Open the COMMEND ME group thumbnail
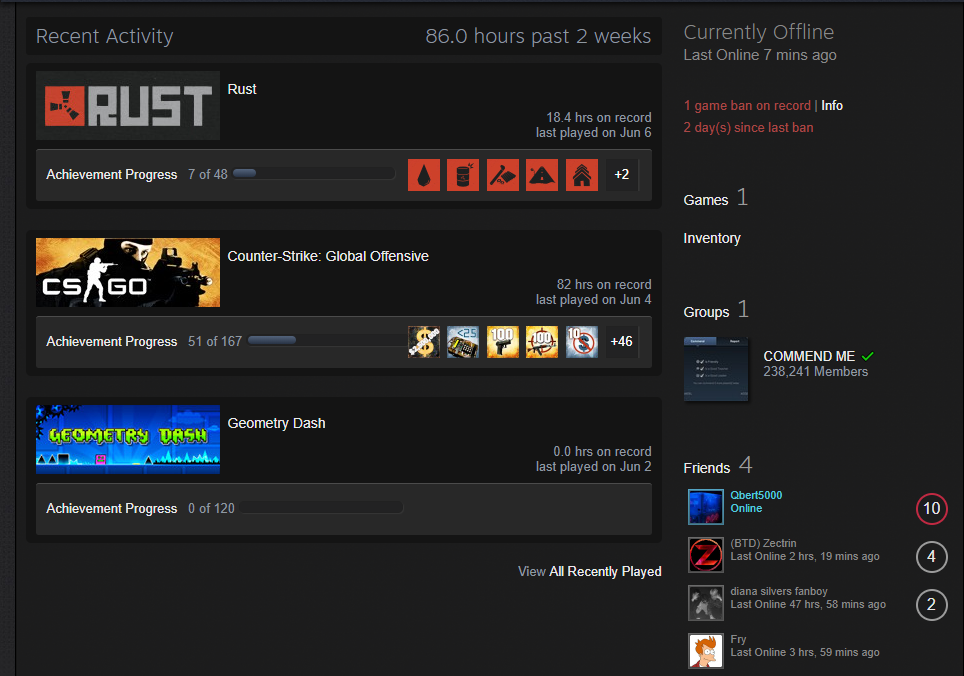Screen dimensions: 964x676 pyautogui.click(x=716, y=369)
